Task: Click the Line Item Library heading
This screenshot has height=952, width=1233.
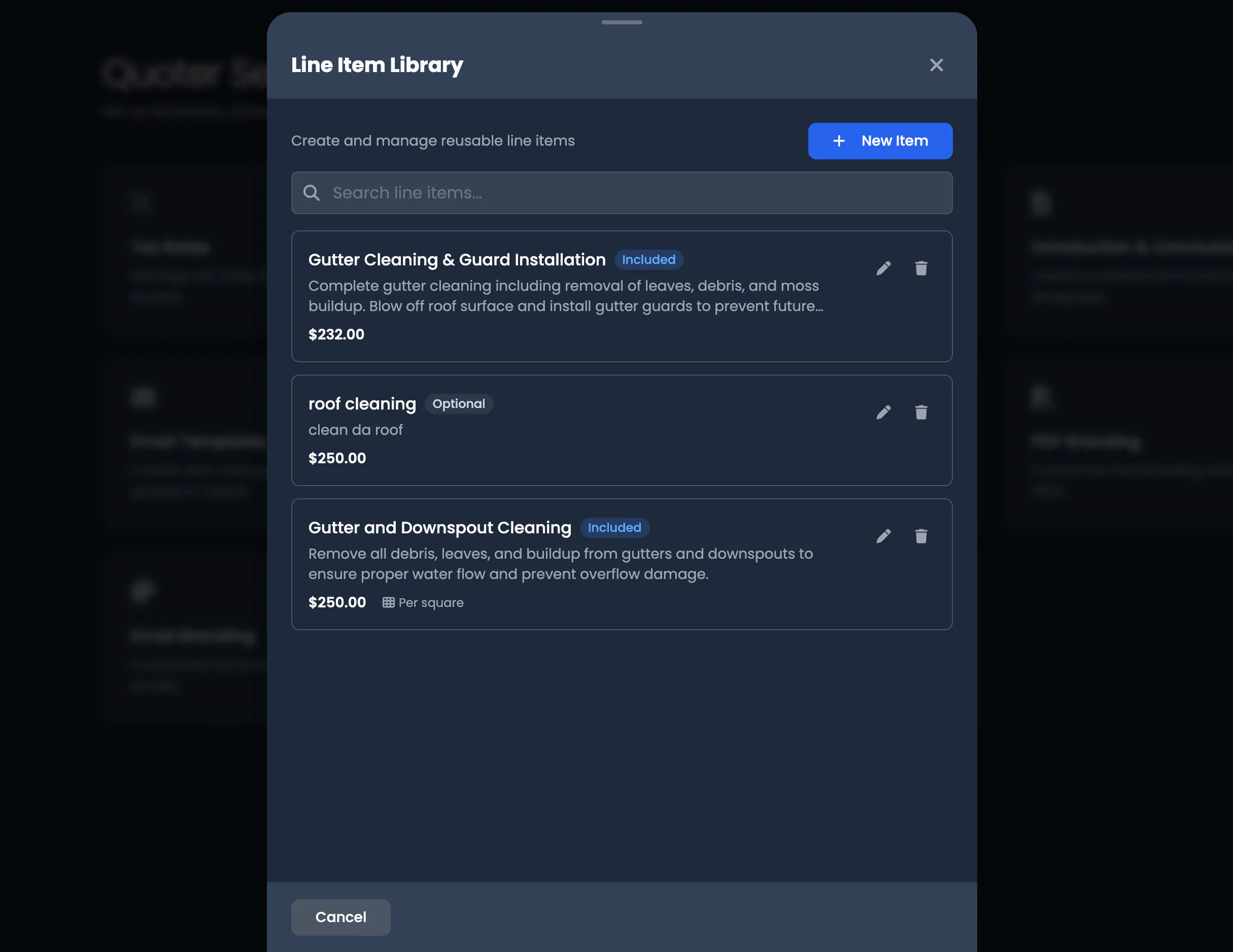Action: (x=376, y=65)
